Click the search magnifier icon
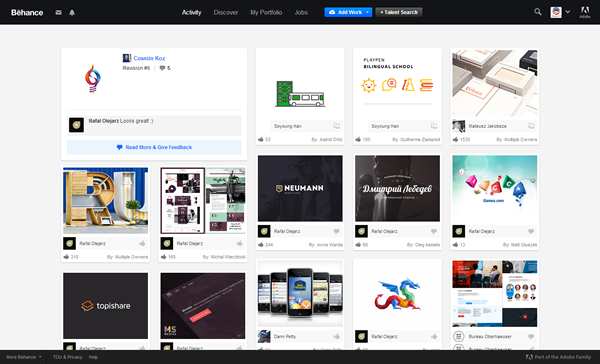The width and height of the screenshot is (600, 364). [538, 12]
